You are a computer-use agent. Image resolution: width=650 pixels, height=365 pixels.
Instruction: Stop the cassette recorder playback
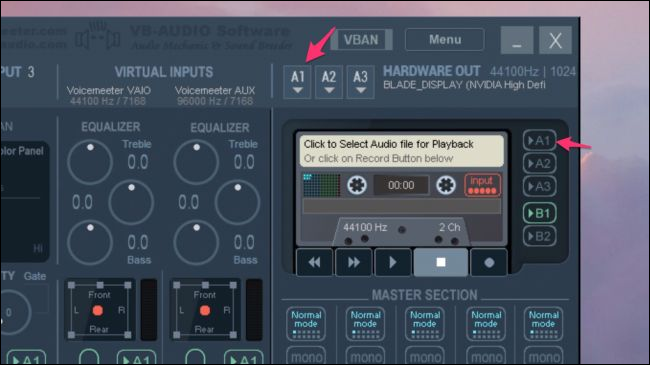click(x=441, y=262)
